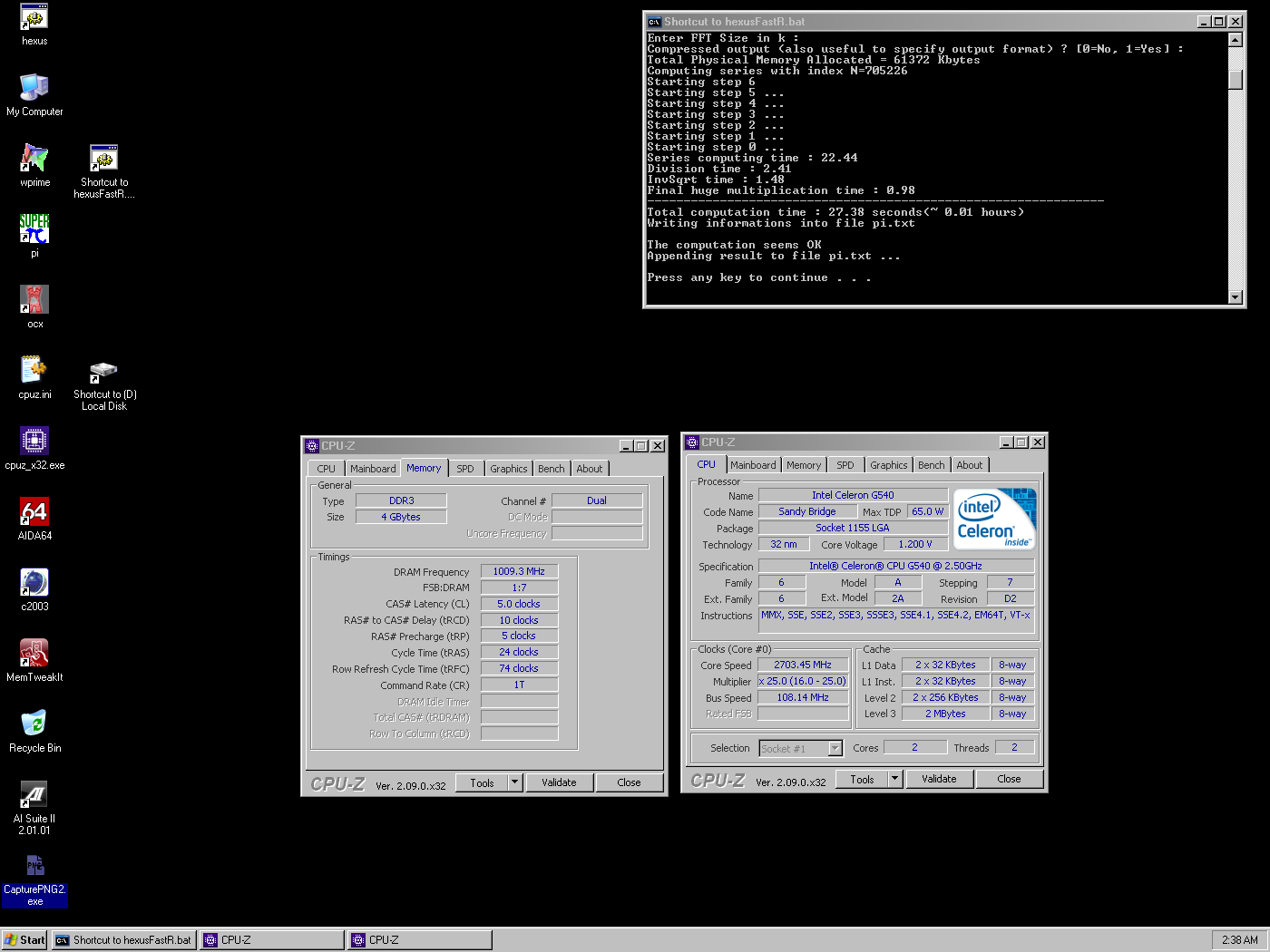This screenshot has width=1270, height=952.
Task: Open Graphics tab in Memory CPU-Z window
Action: (508, 469)
